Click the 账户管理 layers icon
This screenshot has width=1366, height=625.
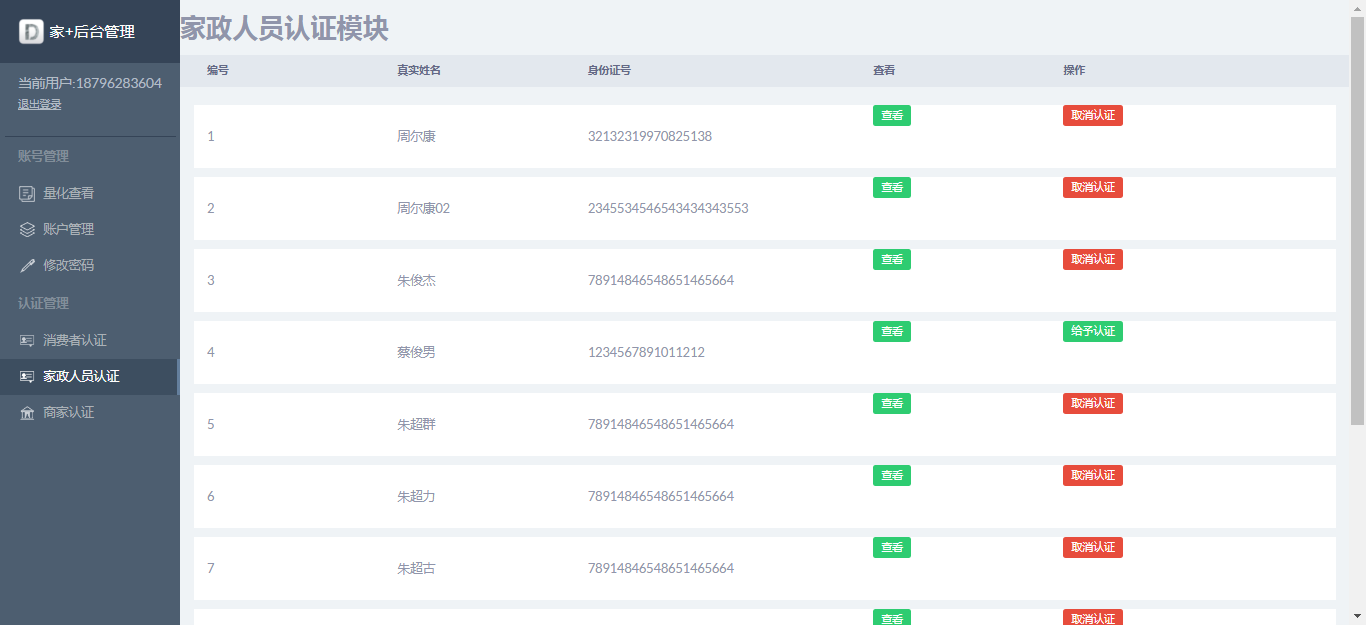click(x=27, y=229)
